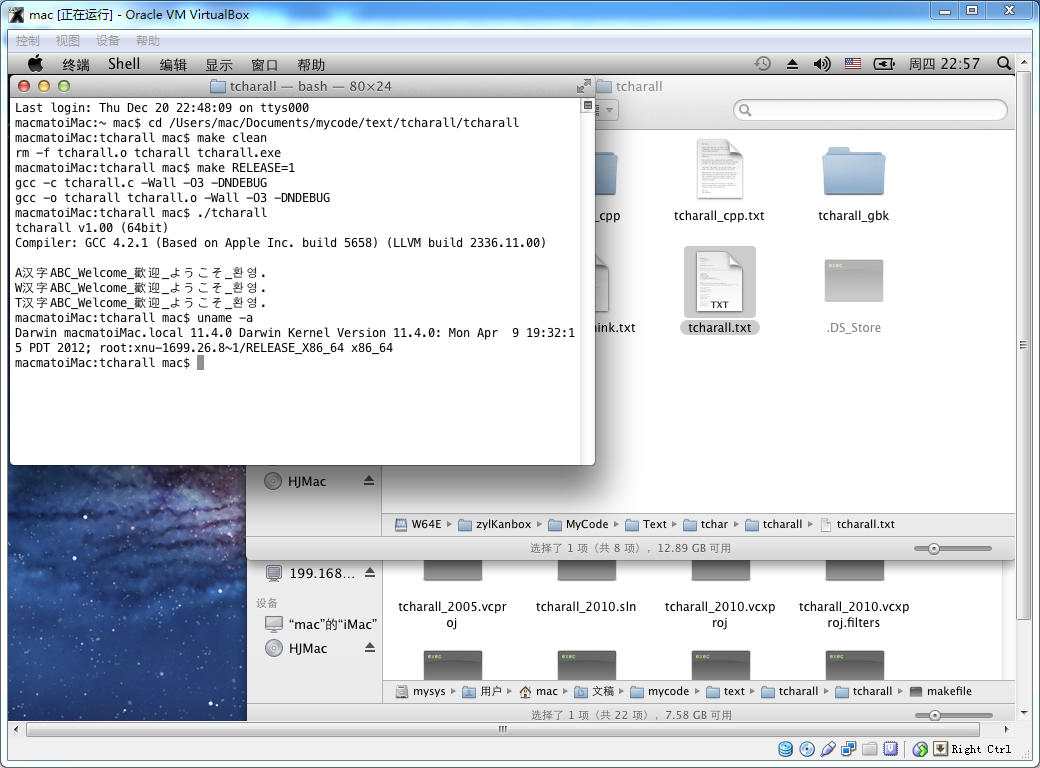Go to zylKanbox in the path bar
The height and width of the screenshot is (768, 1040).
click(x=495, y=524)
